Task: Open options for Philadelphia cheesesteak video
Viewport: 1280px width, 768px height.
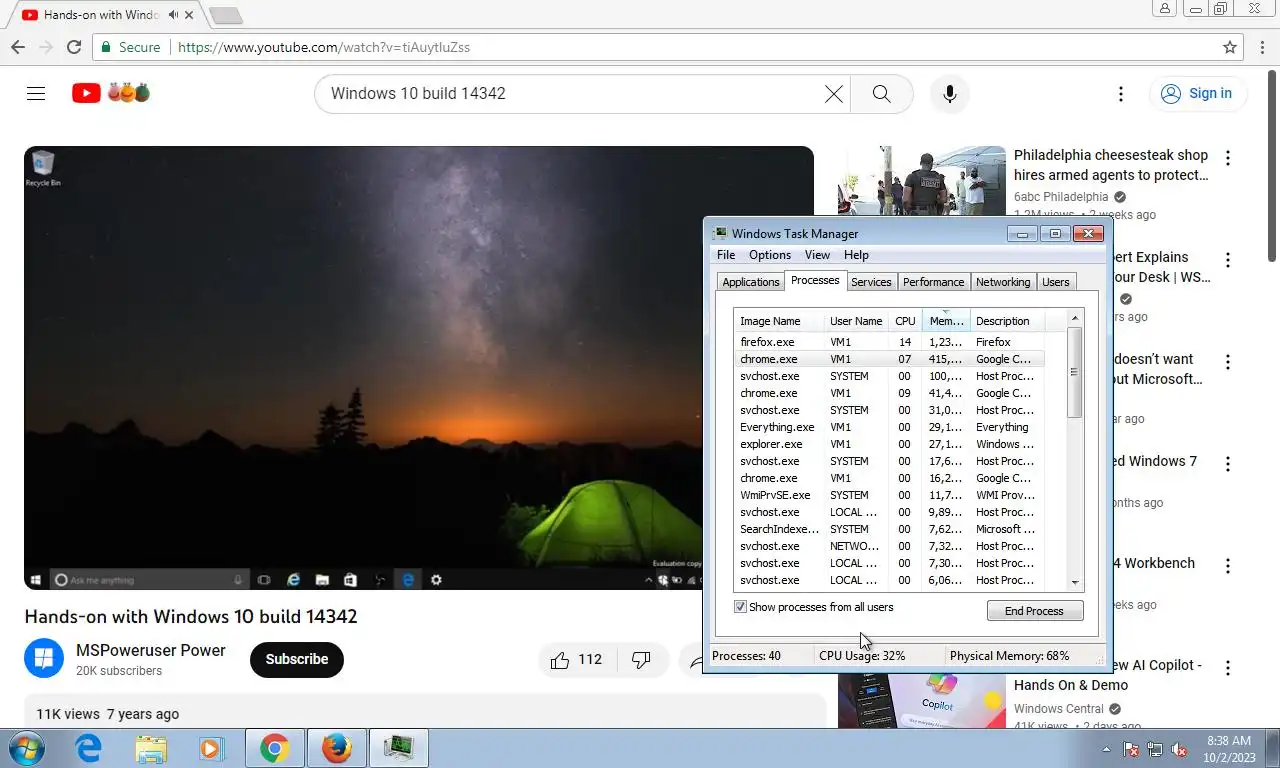Action: (x=1228, y=158)
